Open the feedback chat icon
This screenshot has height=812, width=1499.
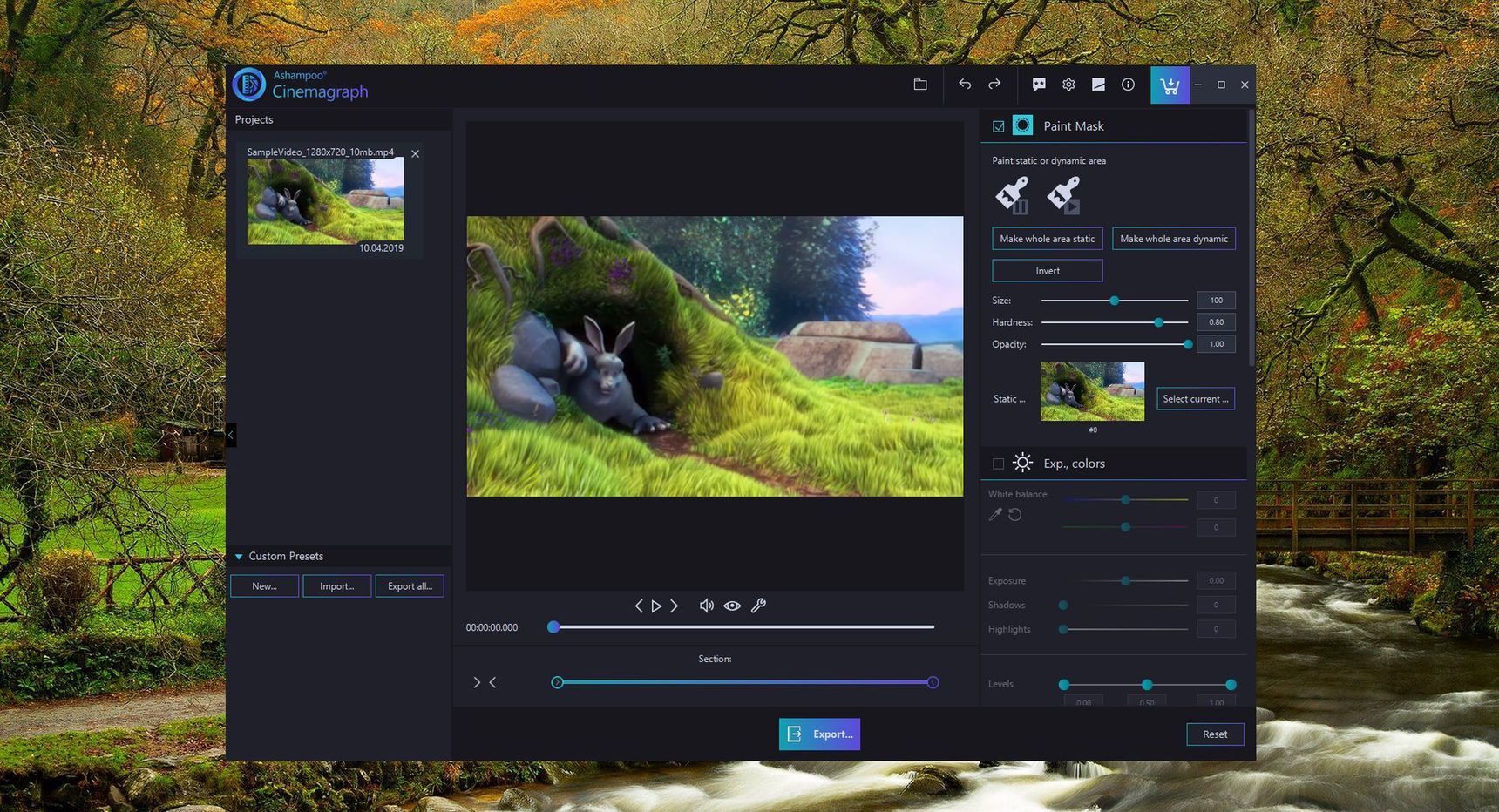click(x=1039, y=85)
